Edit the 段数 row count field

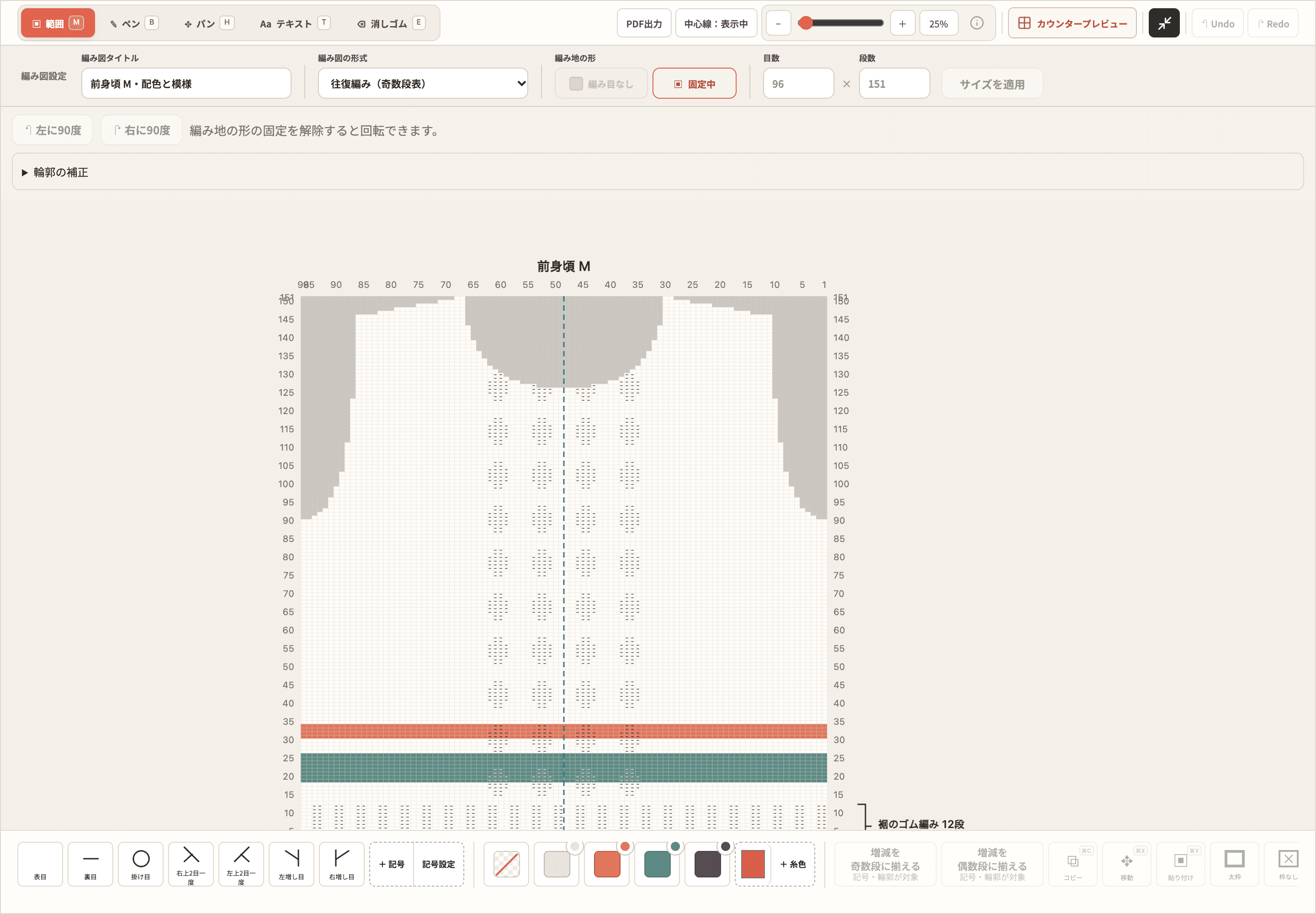pyautogui.click(x=894, y=84)
